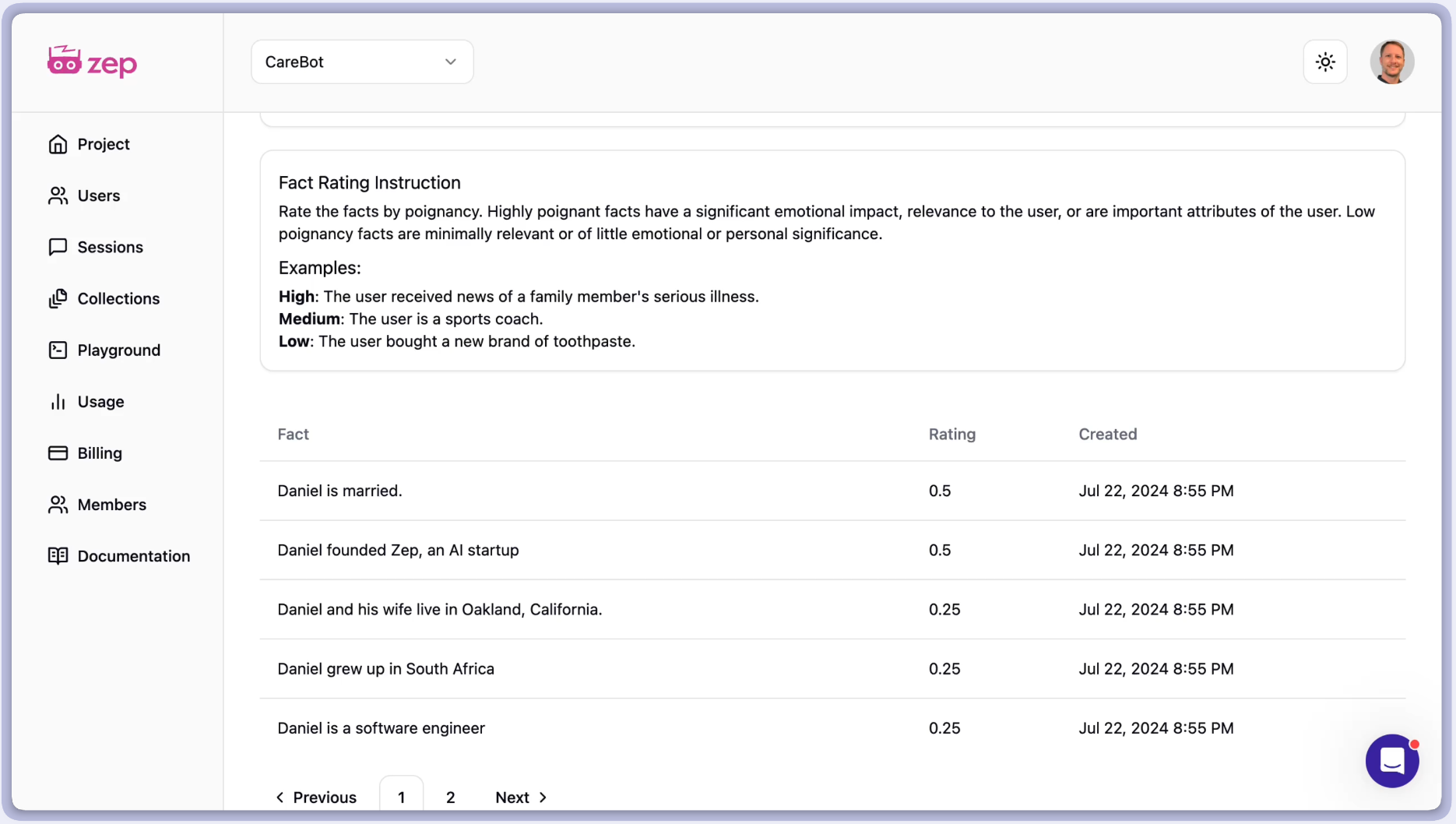Open the user avatar menu

[1392, 62]
